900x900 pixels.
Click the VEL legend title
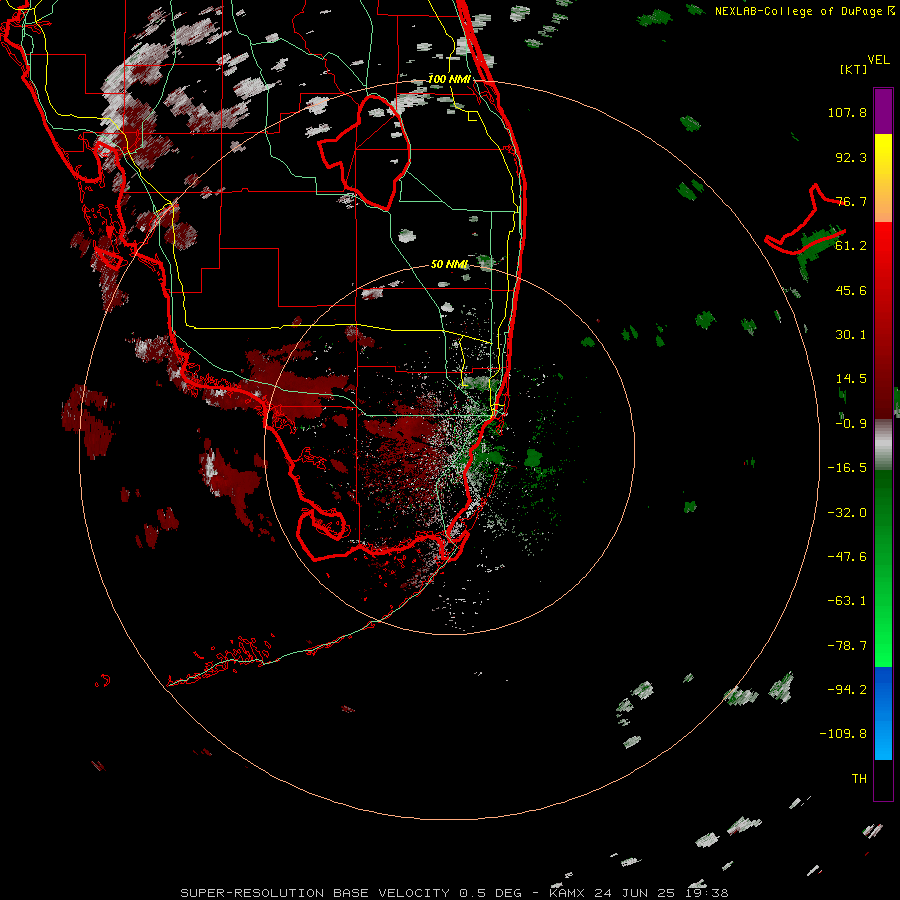(x=878, y=60)
